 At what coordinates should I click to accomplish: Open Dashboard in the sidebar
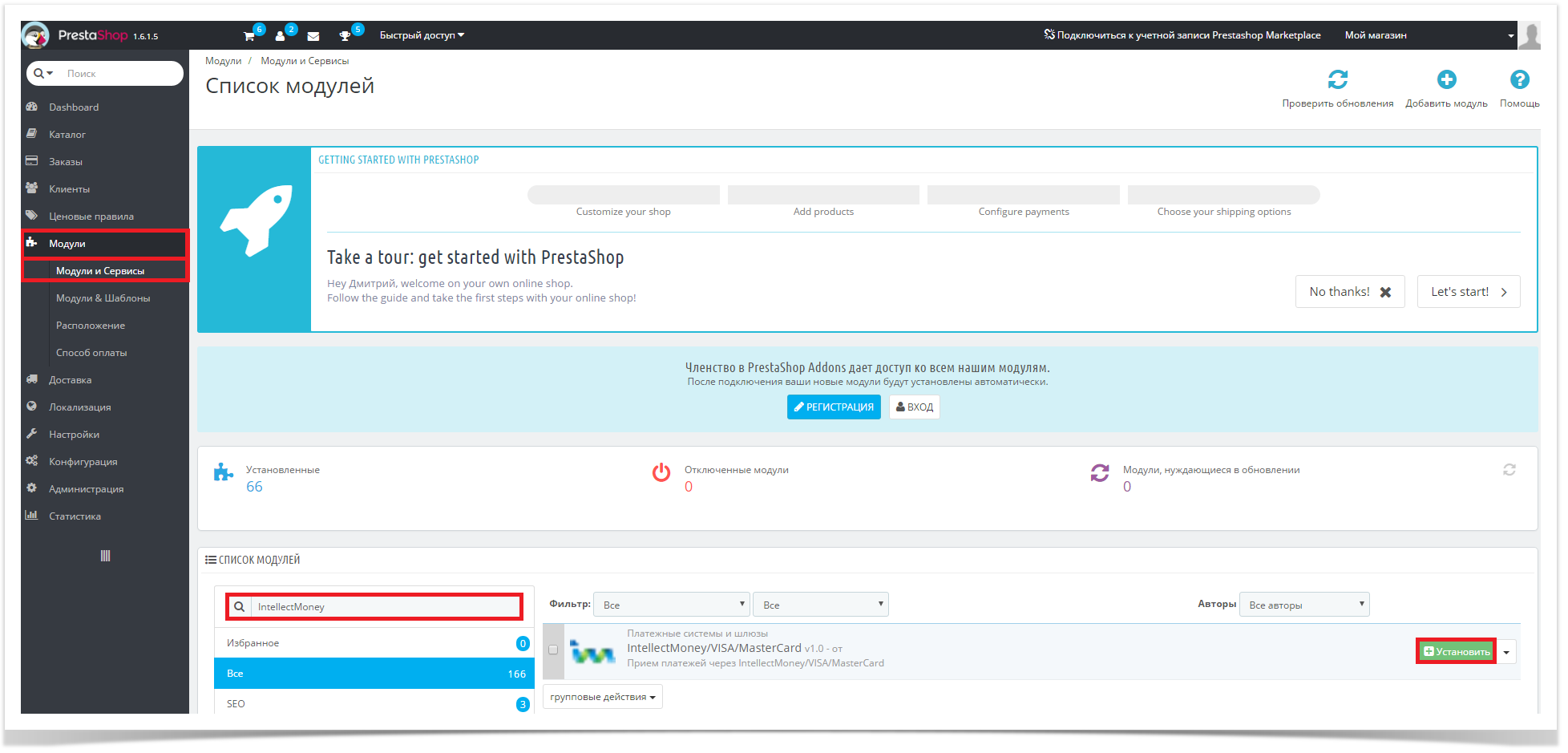(x=74, y=107)
